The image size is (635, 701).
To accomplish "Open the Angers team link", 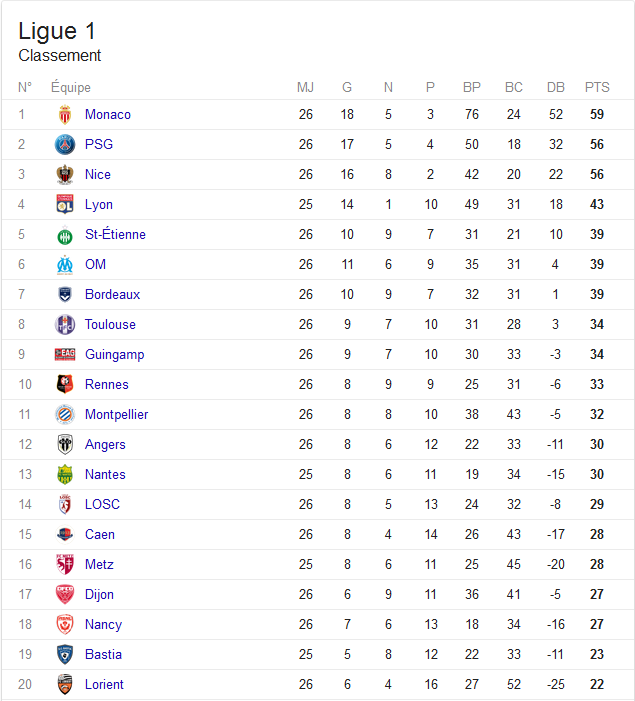I will point(105,444).
